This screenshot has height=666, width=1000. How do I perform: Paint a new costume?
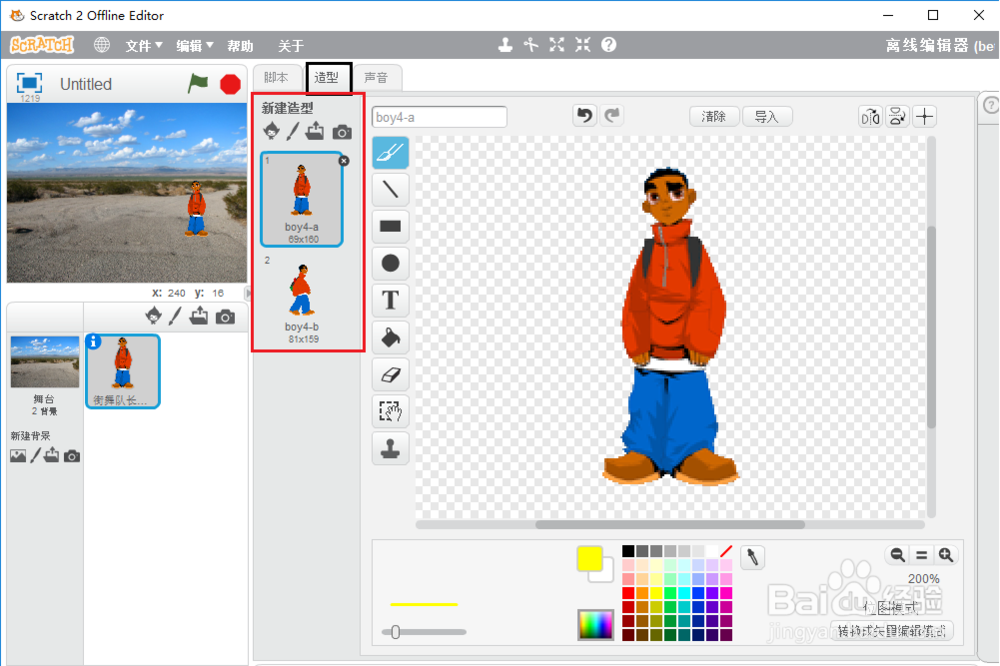coord(293,131)
